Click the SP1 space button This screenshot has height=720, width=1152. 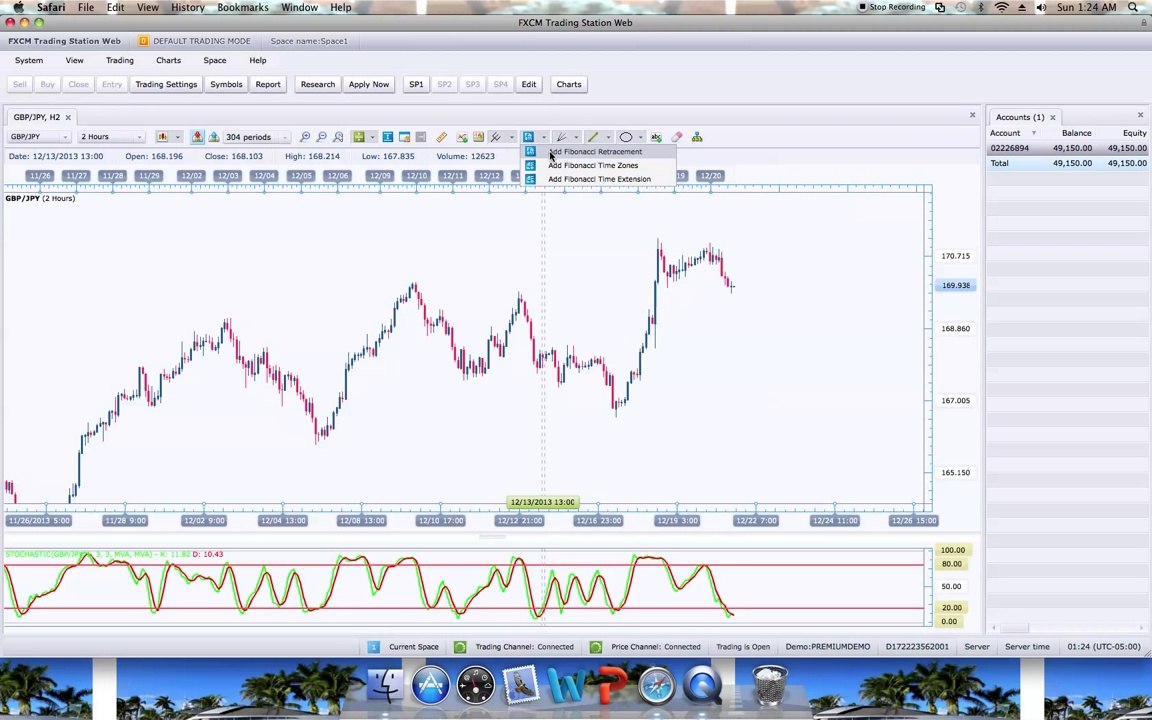coord(417,84)
